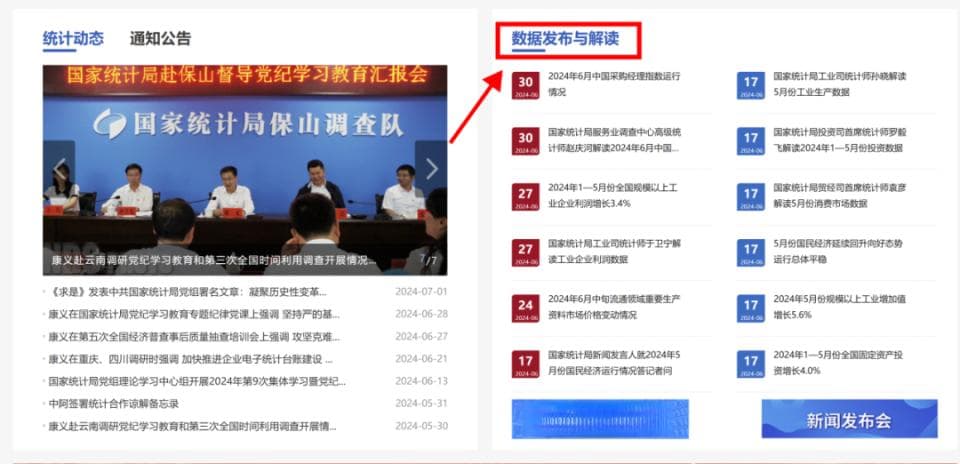This screenshot has width=960, height=464.
Task: Open the blue banner left of 新闻发布会
Action: (600, 419)
